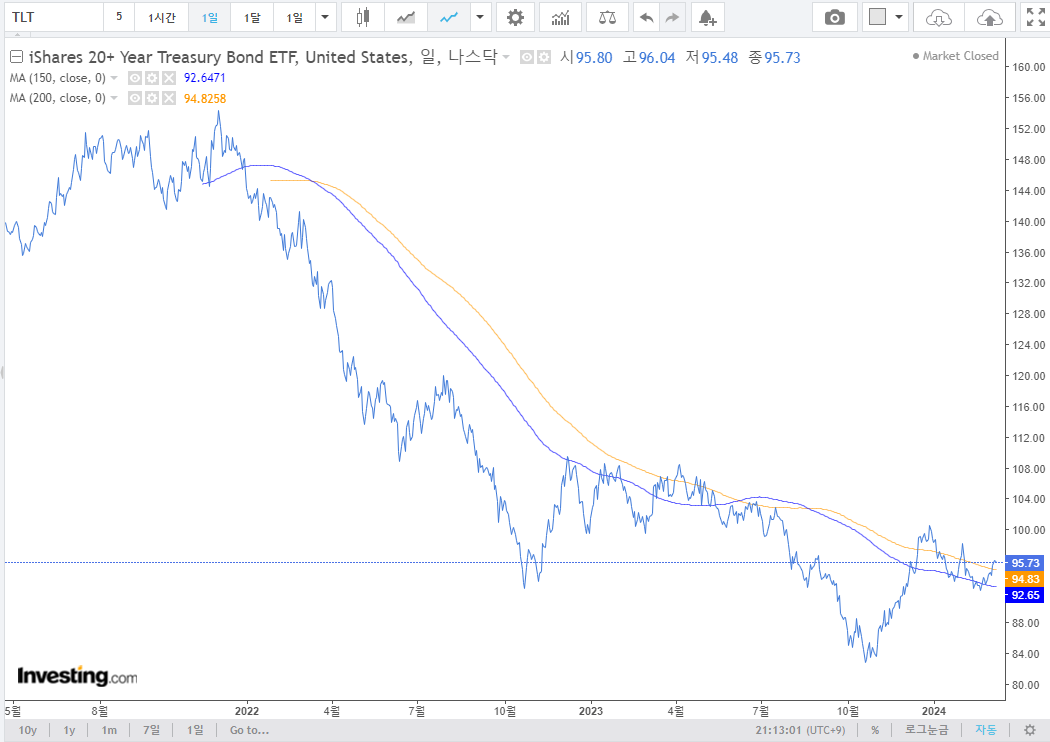Select the 1시간 interval
The width and height of the screenshot is (1050, 742).
[x=161, y=17]
